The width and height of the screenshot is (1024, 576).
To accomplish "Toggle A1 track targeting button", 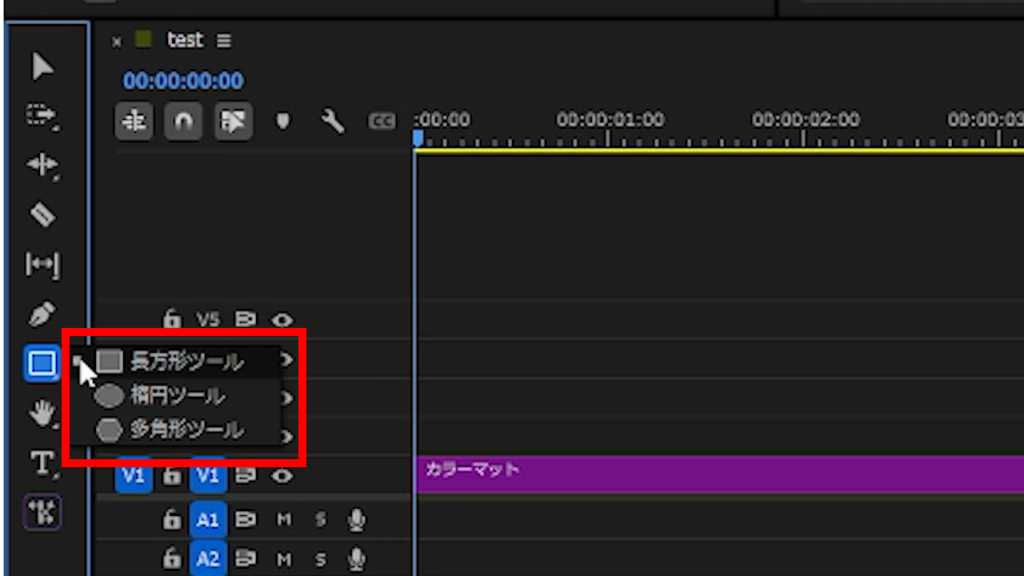I will [x=208, y=520].
